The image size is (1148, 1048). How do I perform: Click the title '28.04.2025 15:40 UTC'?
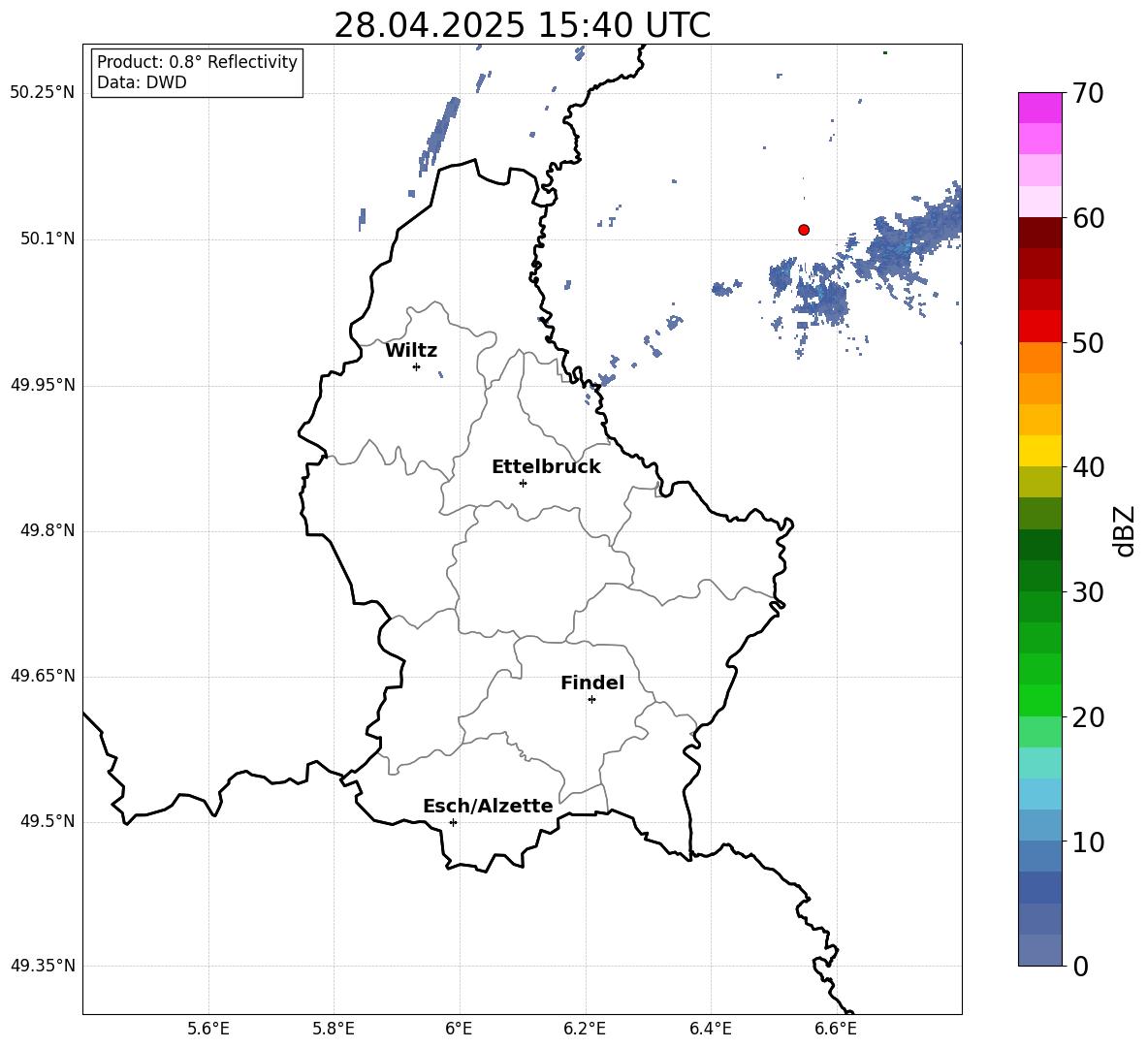click(522, 25)
